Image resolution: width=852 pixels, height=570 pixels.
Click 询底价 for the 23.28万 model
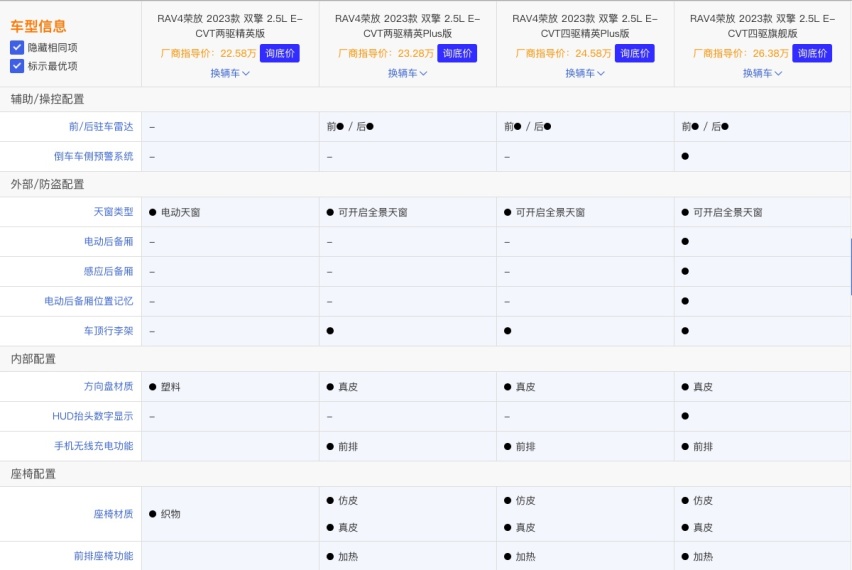pos(457,53)
